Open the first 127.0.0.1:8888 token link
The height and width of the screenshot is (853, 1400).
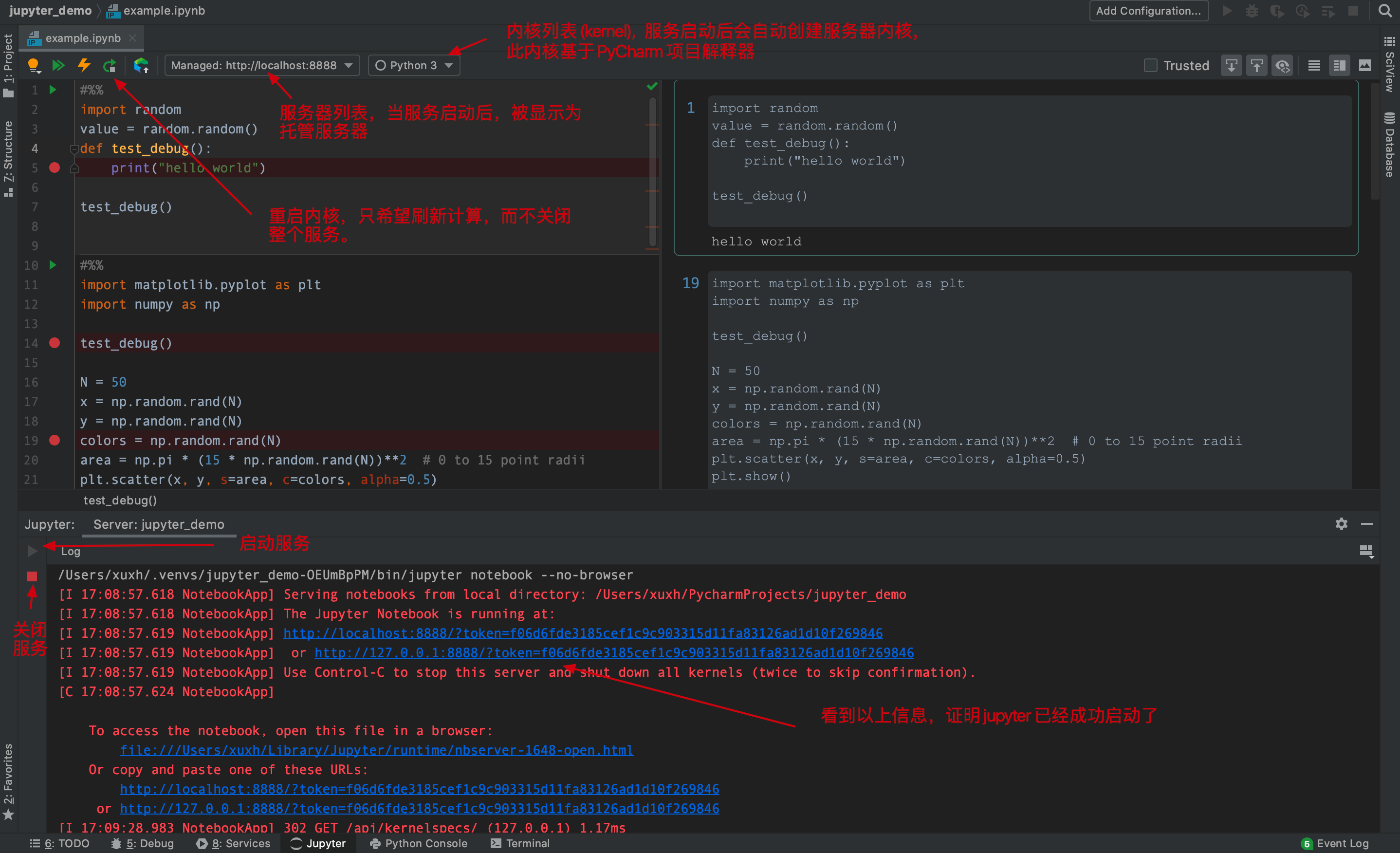pos(614,652)
